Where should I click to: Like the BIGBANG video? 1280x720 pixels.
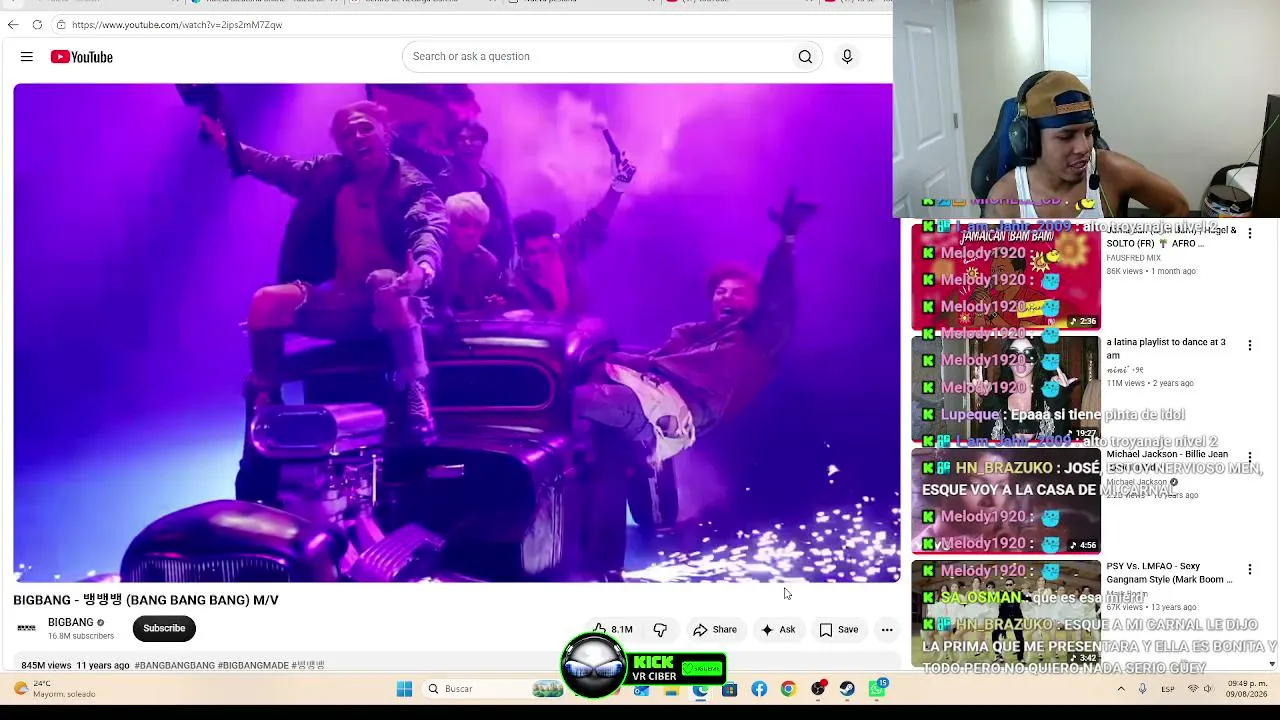(612, 630)
